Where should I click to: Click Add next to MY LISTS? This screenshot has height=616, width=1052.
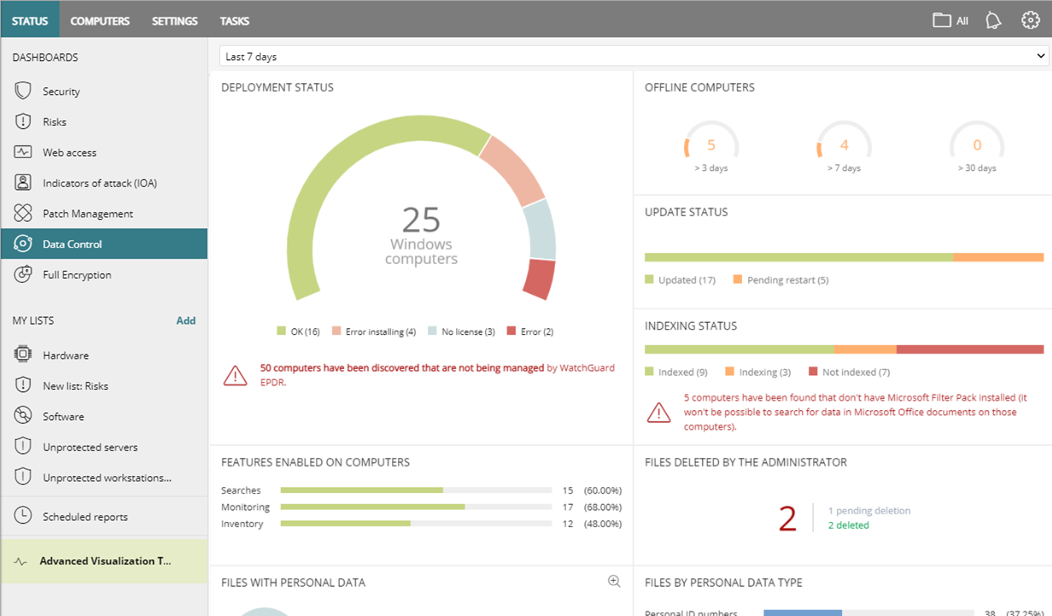coord(186,320)
